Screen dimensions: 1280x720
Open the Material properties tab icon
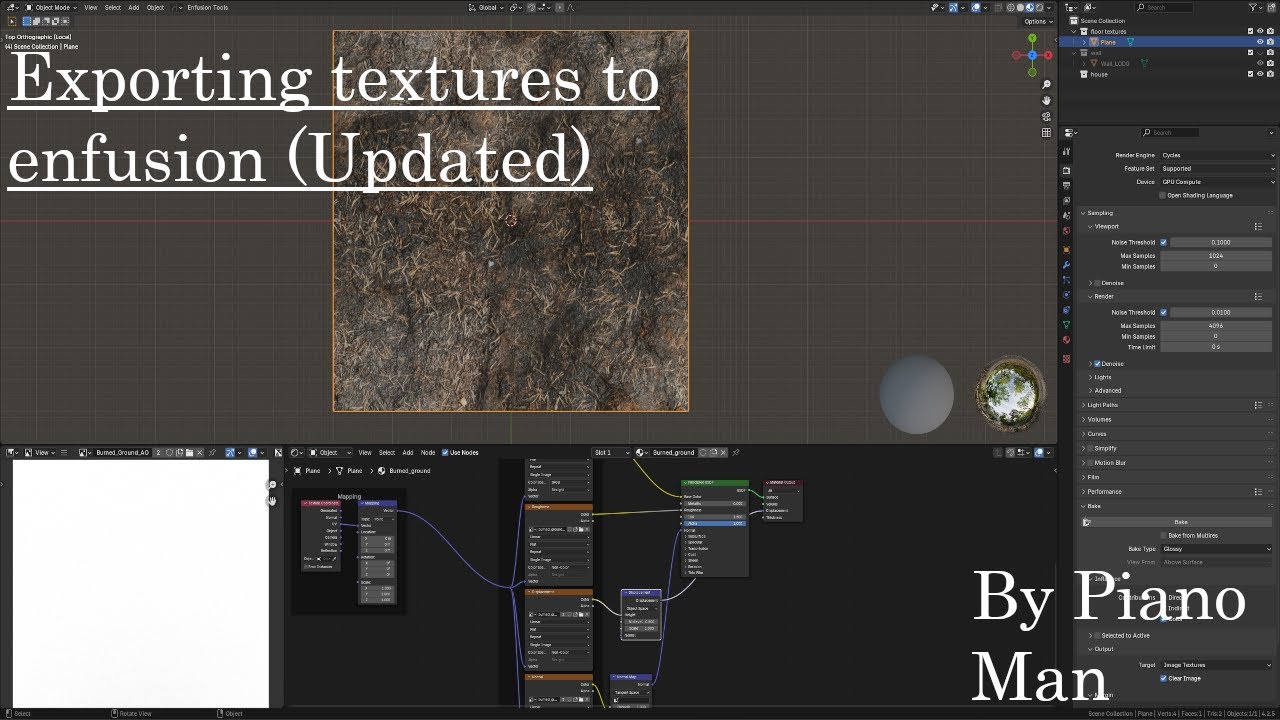(1067, 340)
